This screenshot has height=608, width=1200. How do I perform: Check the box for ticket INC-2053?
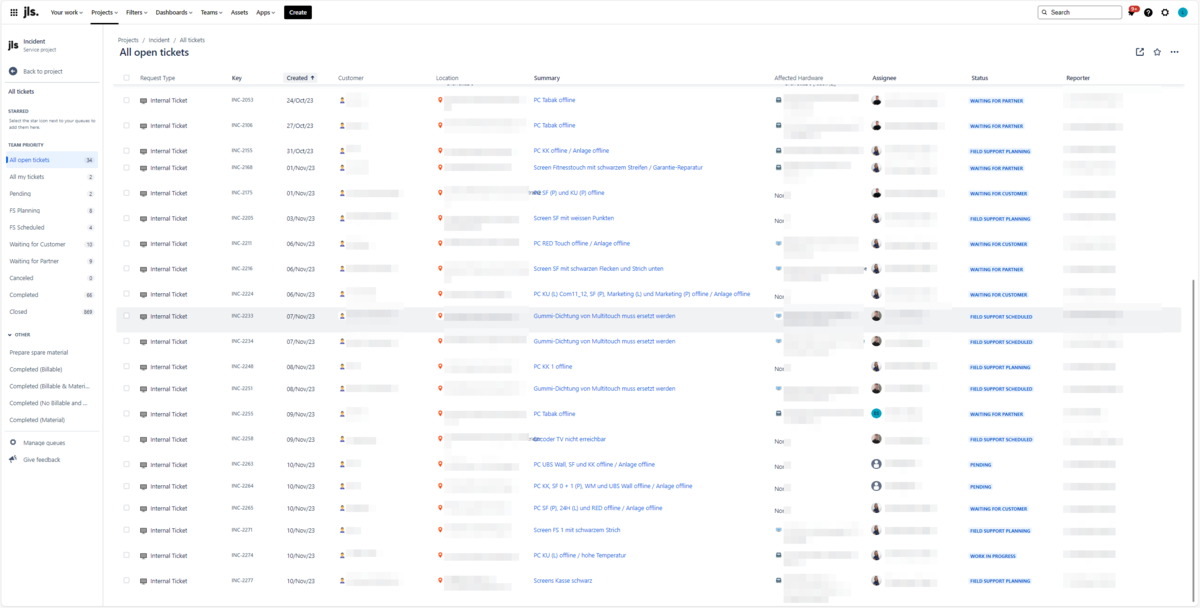[x=126, y=100]
